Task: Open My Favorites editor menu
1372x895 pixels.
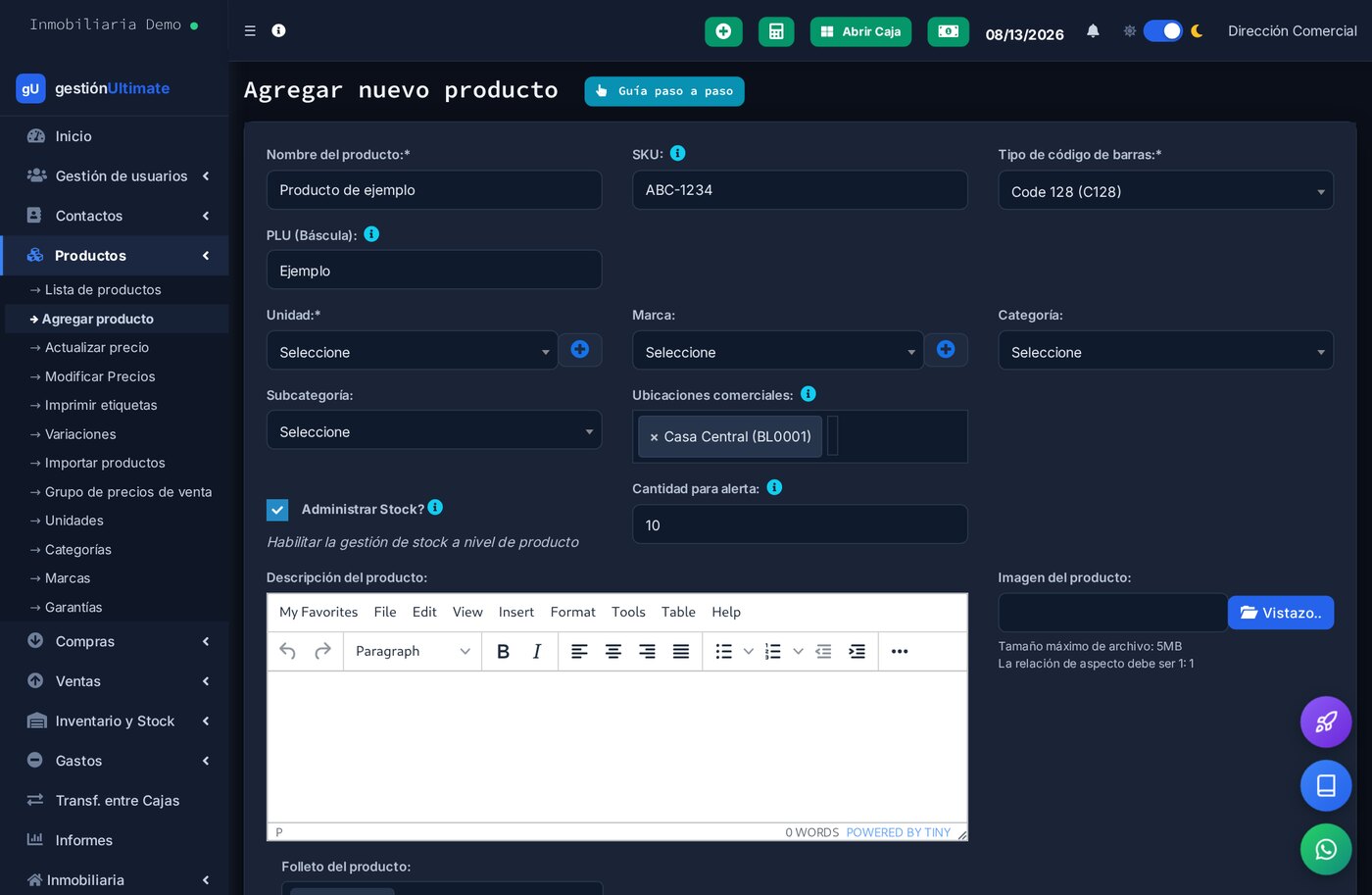Action: (318, 612)
